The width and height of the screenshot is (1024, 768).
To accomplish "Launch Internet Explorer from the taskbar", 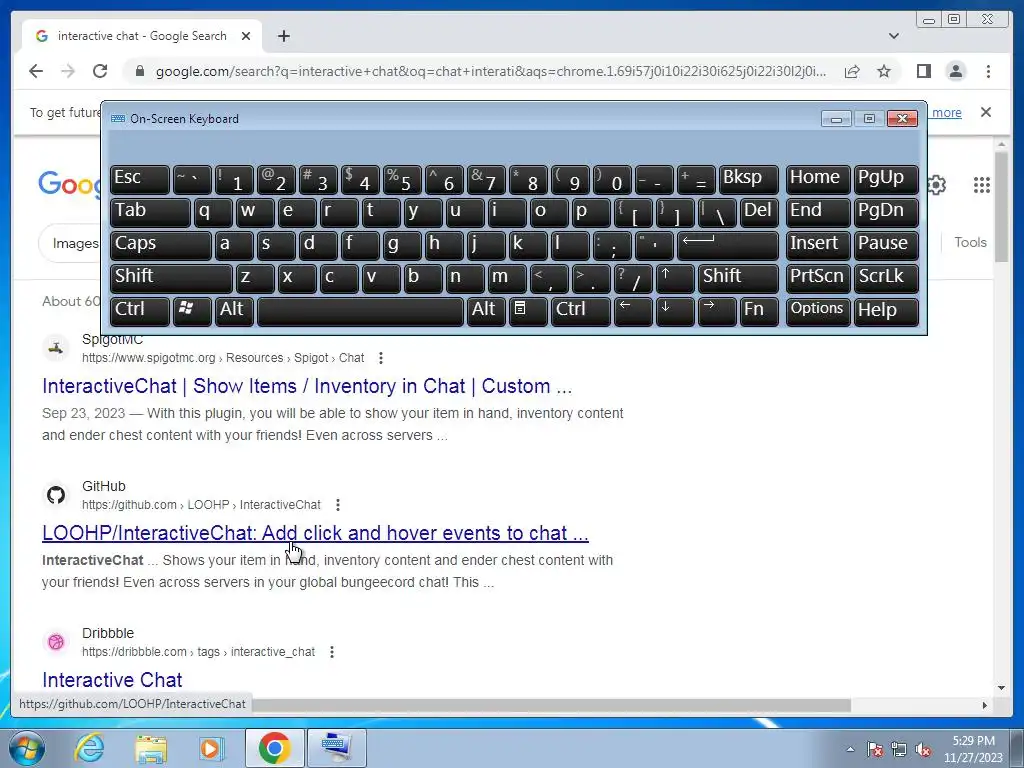I will [x=89, y=748].
